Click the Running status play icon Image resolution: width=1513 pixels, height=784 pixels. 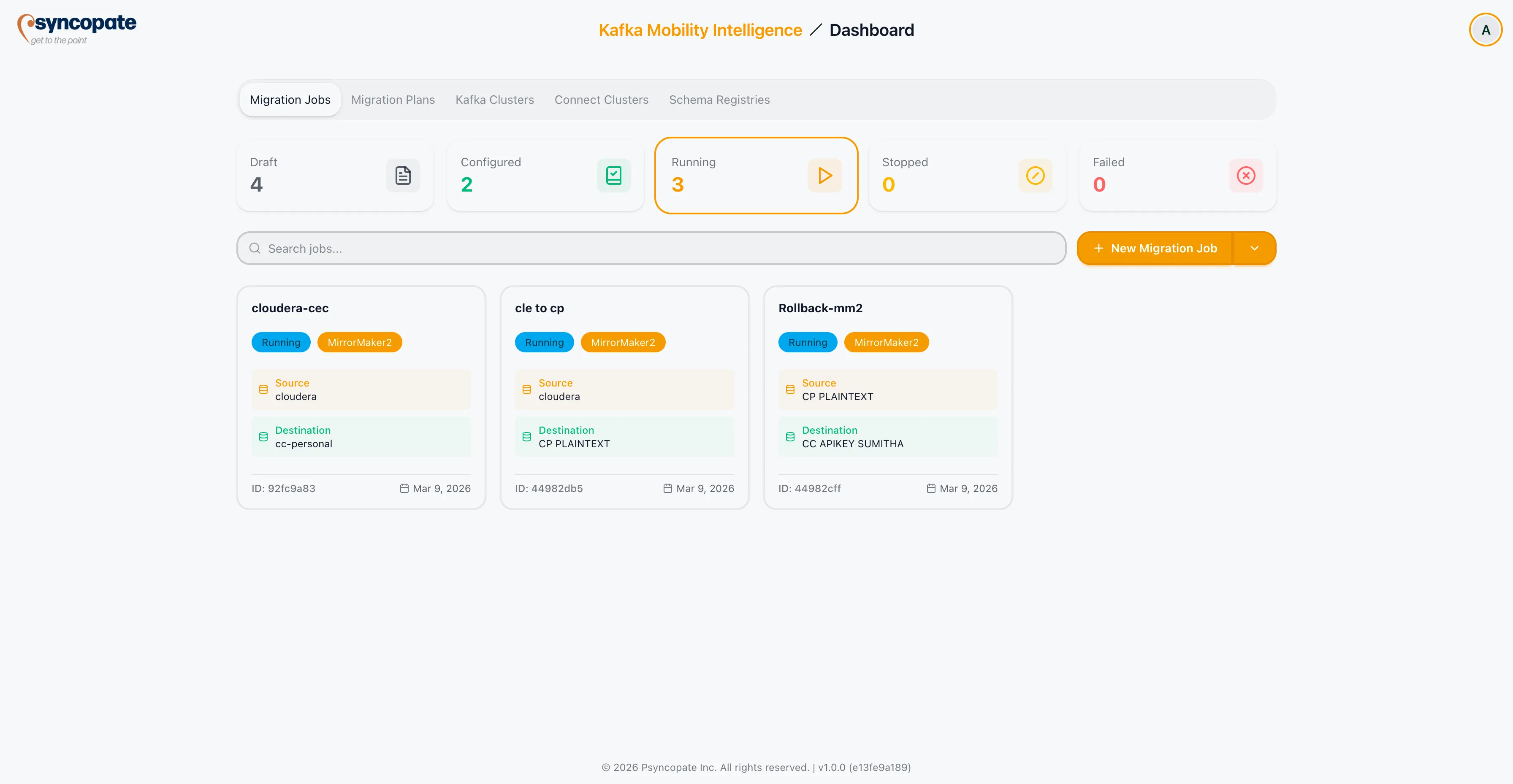click(824, 175)
